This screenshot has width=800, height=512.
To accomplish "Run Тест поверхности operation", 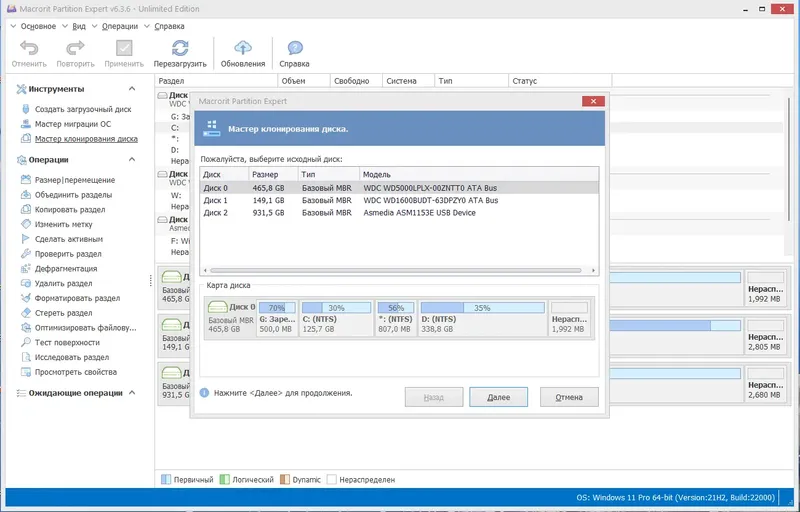I will click(67, 343).
